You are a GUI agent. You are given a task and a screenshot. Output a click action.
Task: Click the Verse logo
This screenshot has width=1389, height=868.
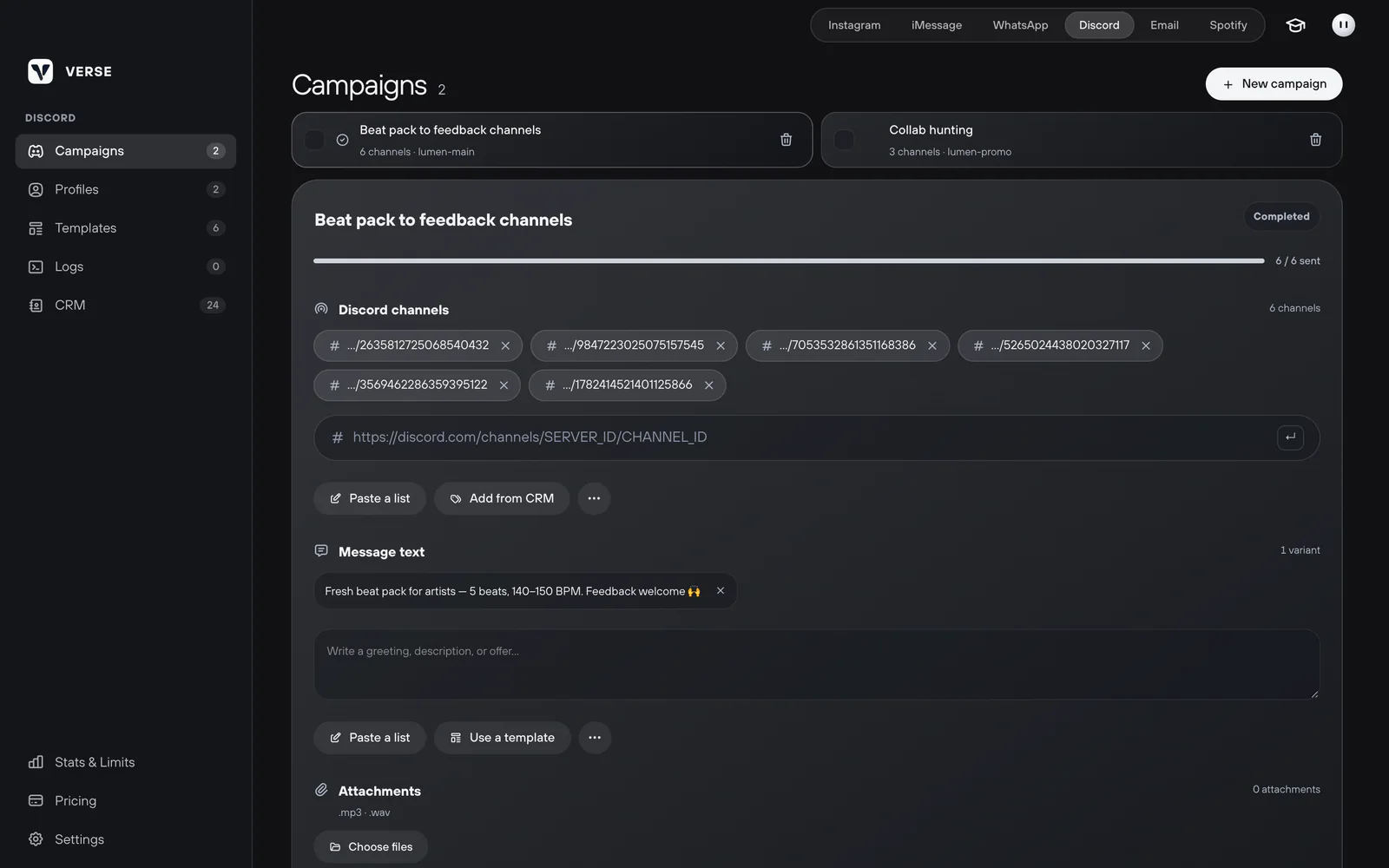(x=40, y=71)
